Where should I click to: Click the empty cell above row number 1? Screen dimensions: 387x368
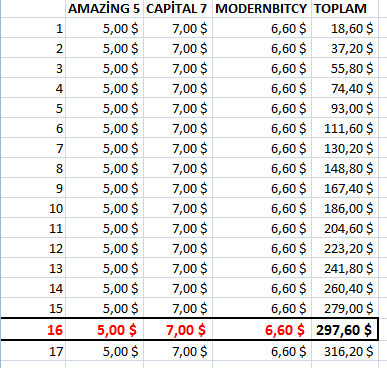(x=33, y=9)
